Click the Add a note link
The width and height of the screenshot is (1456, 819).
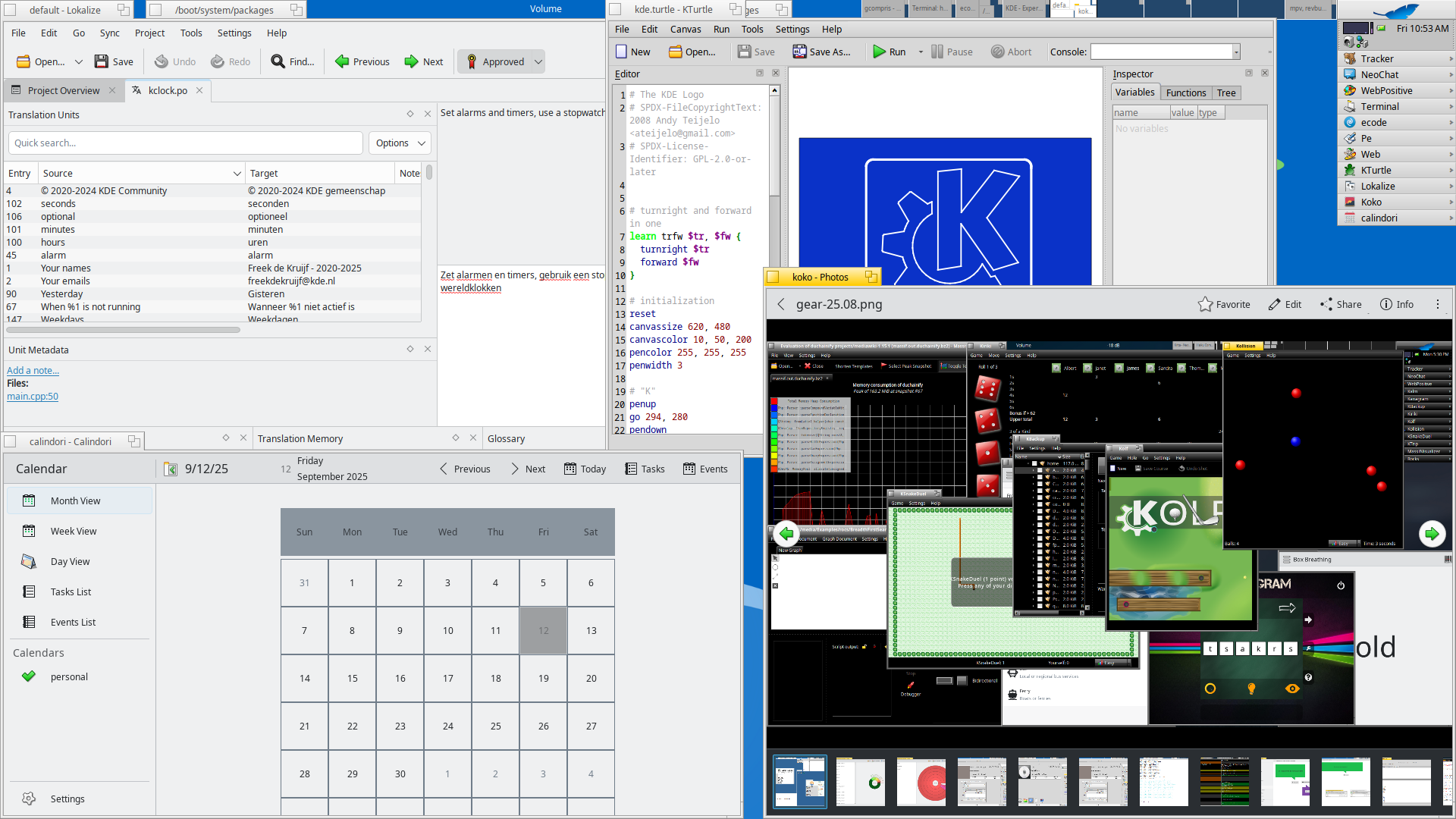tap(33, 370)
